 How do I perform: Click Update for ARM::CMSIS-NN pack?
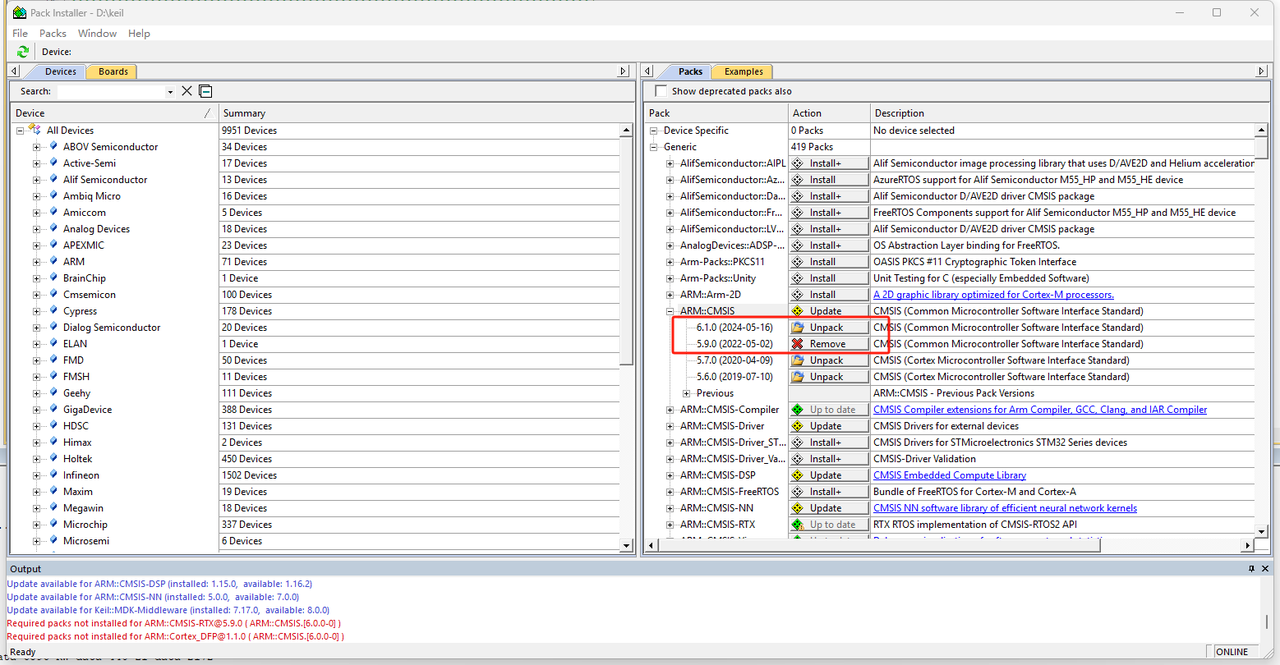pos(829,508)
